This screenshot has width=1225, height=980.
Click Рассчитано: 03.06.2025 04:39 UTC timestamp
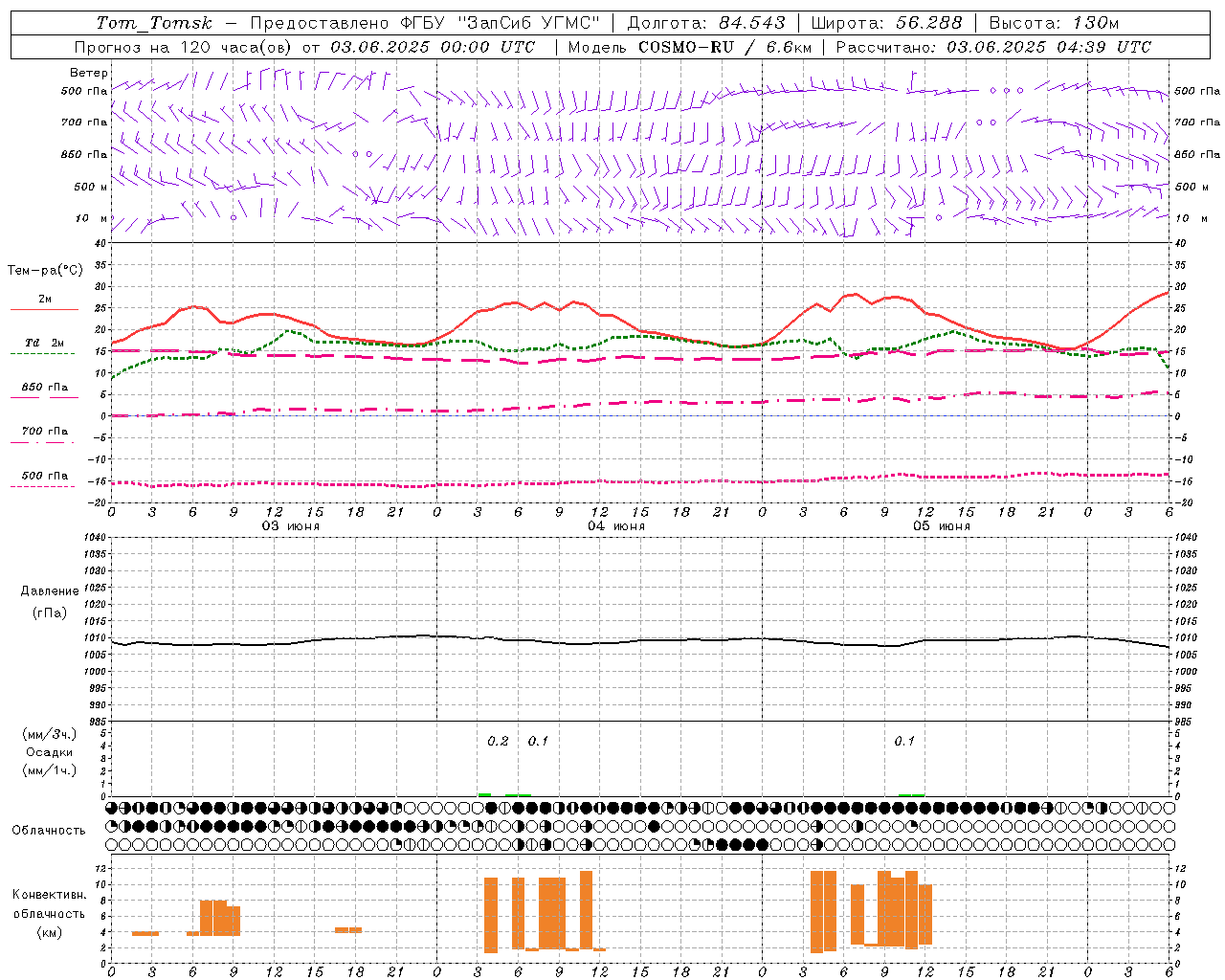(x=993, y=47)
